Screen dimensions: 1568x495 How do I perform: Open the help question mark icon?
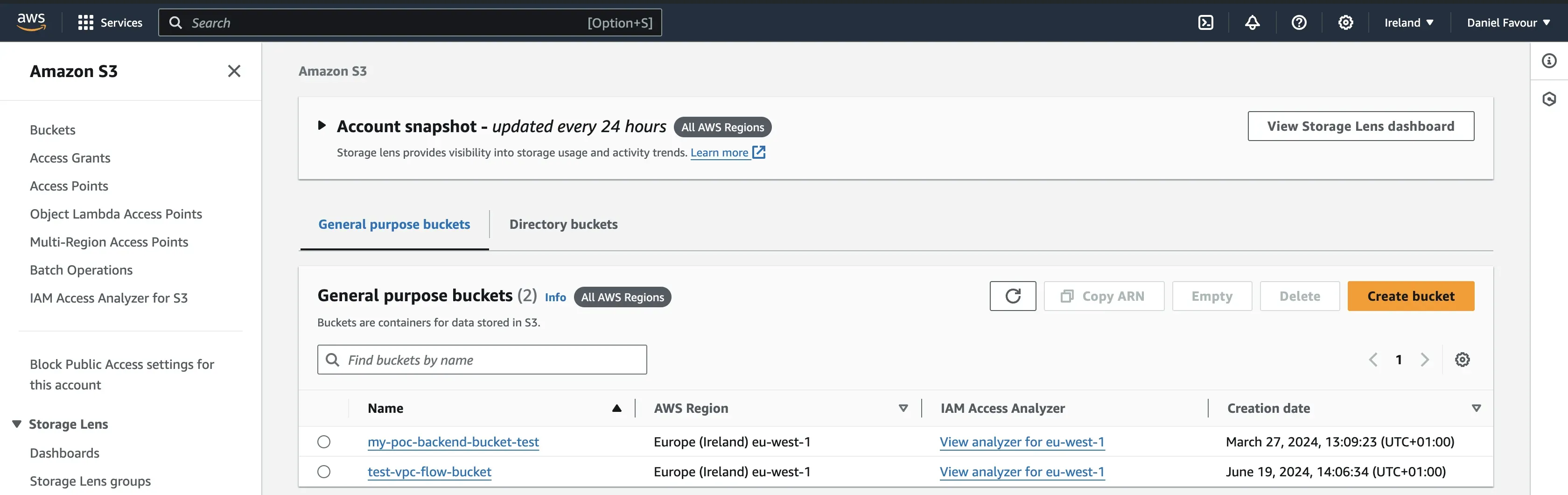1299,22
